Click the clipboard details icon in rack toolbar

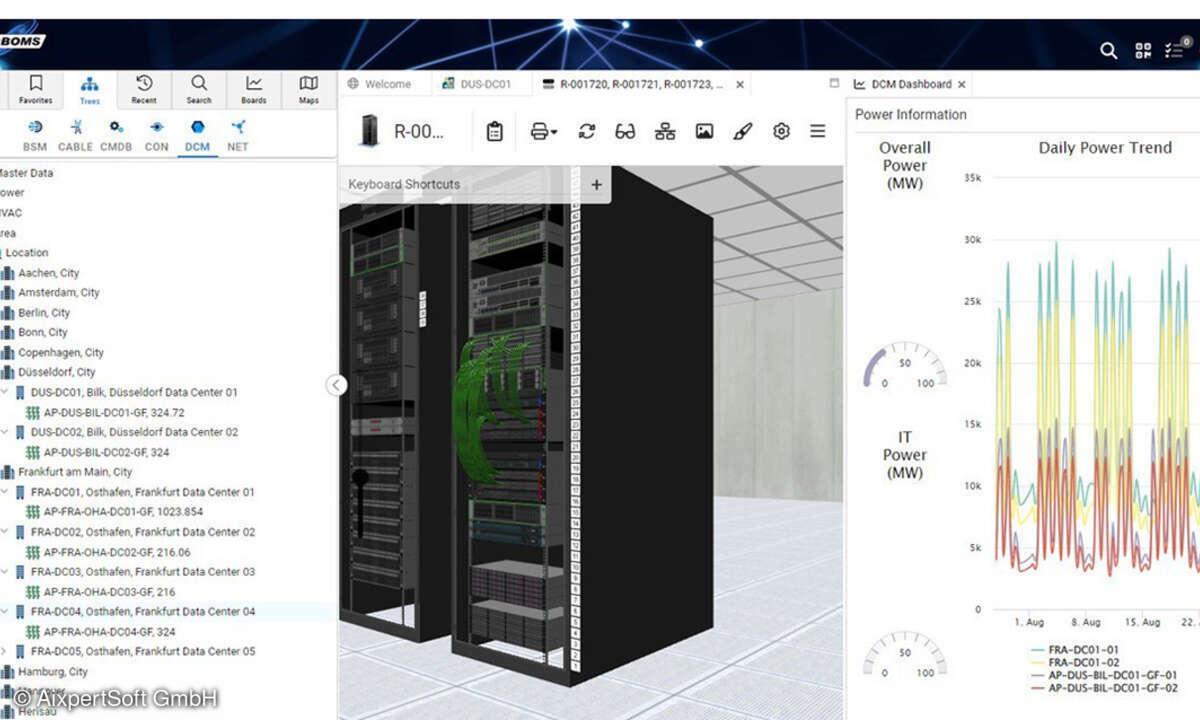tap(494, 131)
